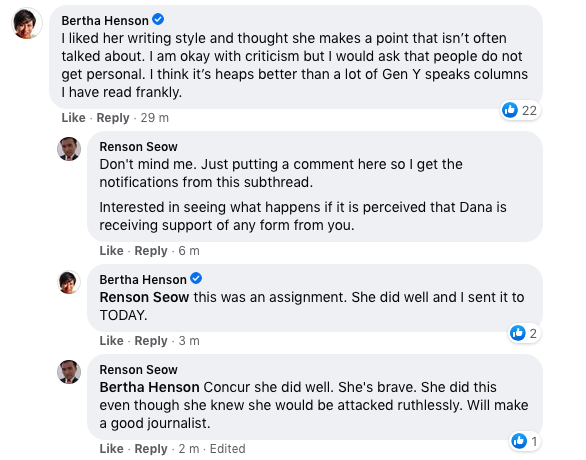Click the thumbs-up reaction showing 1 like

pos(519,441)
